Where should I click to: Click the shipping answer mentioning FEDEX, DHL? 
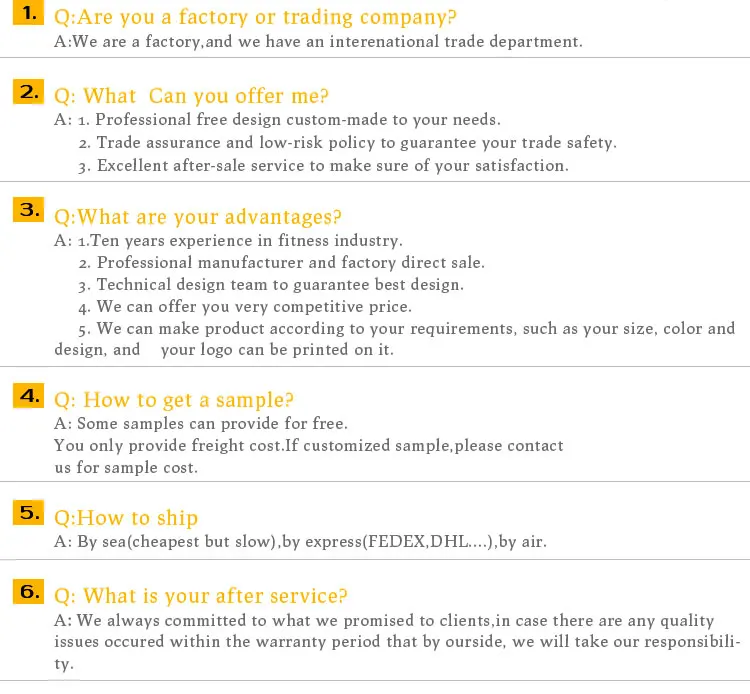300,542
